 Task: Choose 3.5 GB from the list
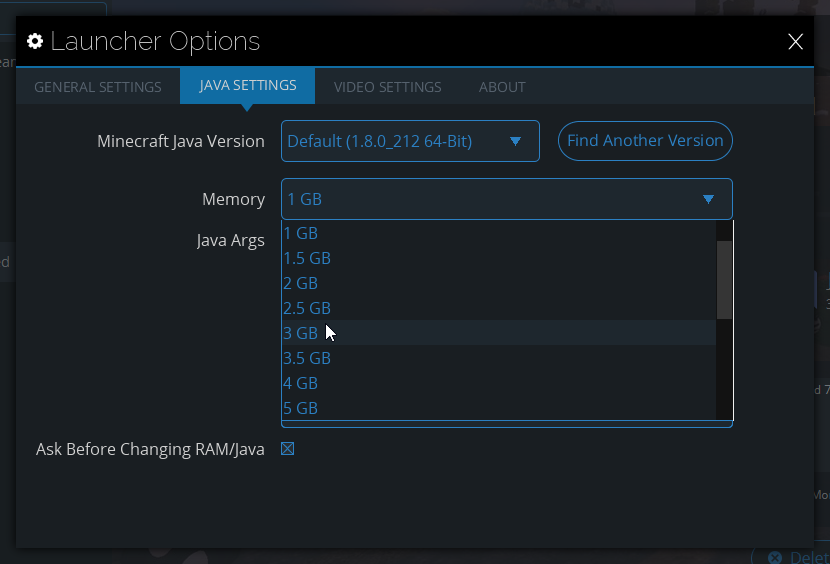pyautogui.click(x=499, y=358)
